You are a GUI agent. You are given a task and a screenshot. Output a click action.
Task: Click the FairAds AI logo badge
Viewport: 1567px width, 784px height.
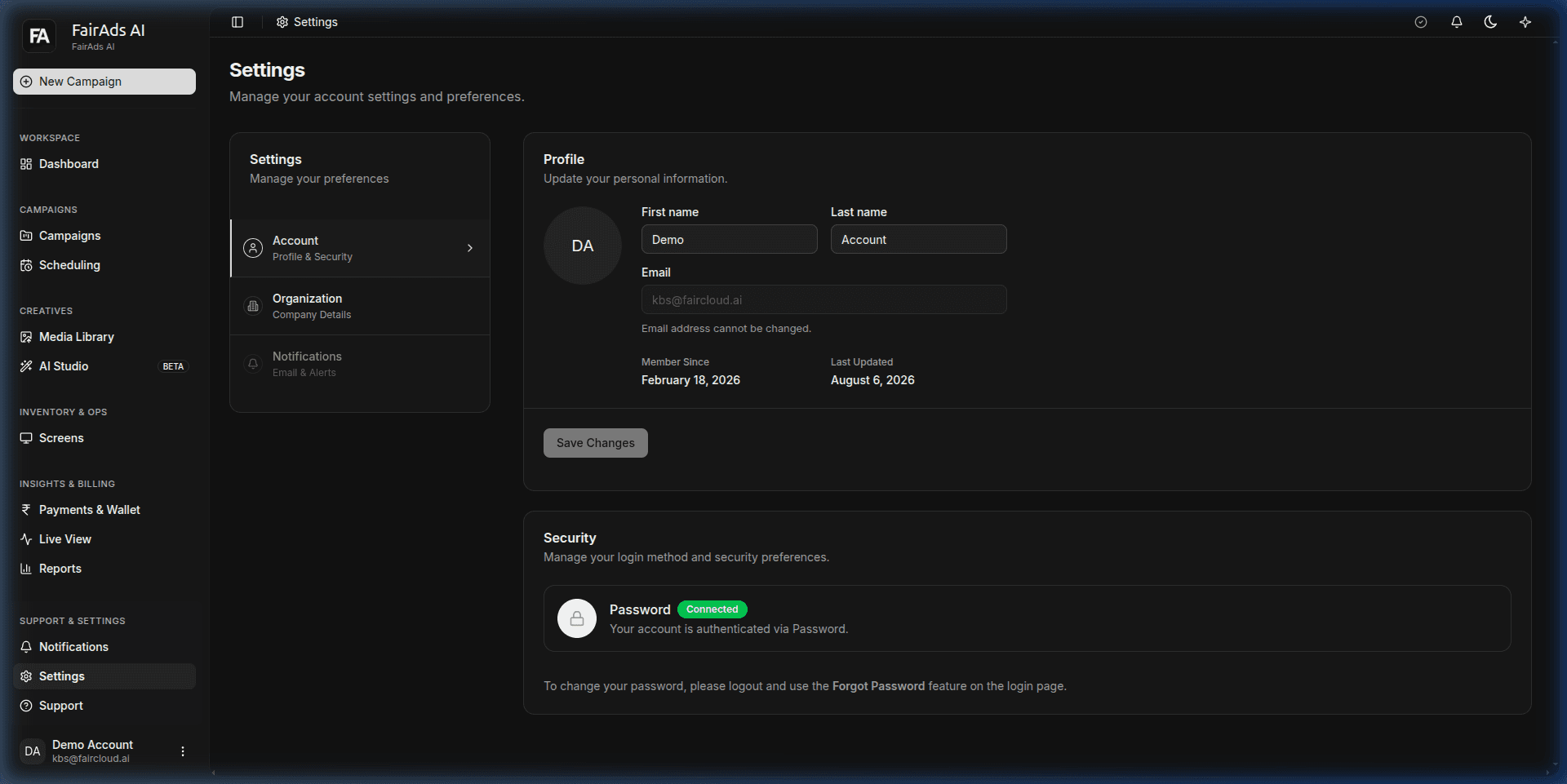coord(39,36)
